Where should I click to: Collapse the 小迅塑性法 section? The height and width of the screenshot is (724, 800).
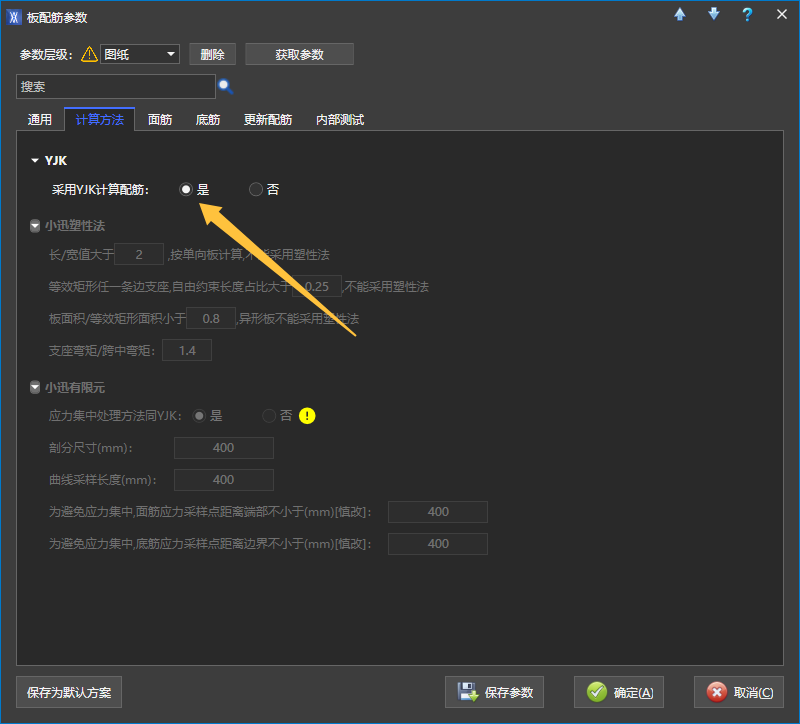(35, 226)
